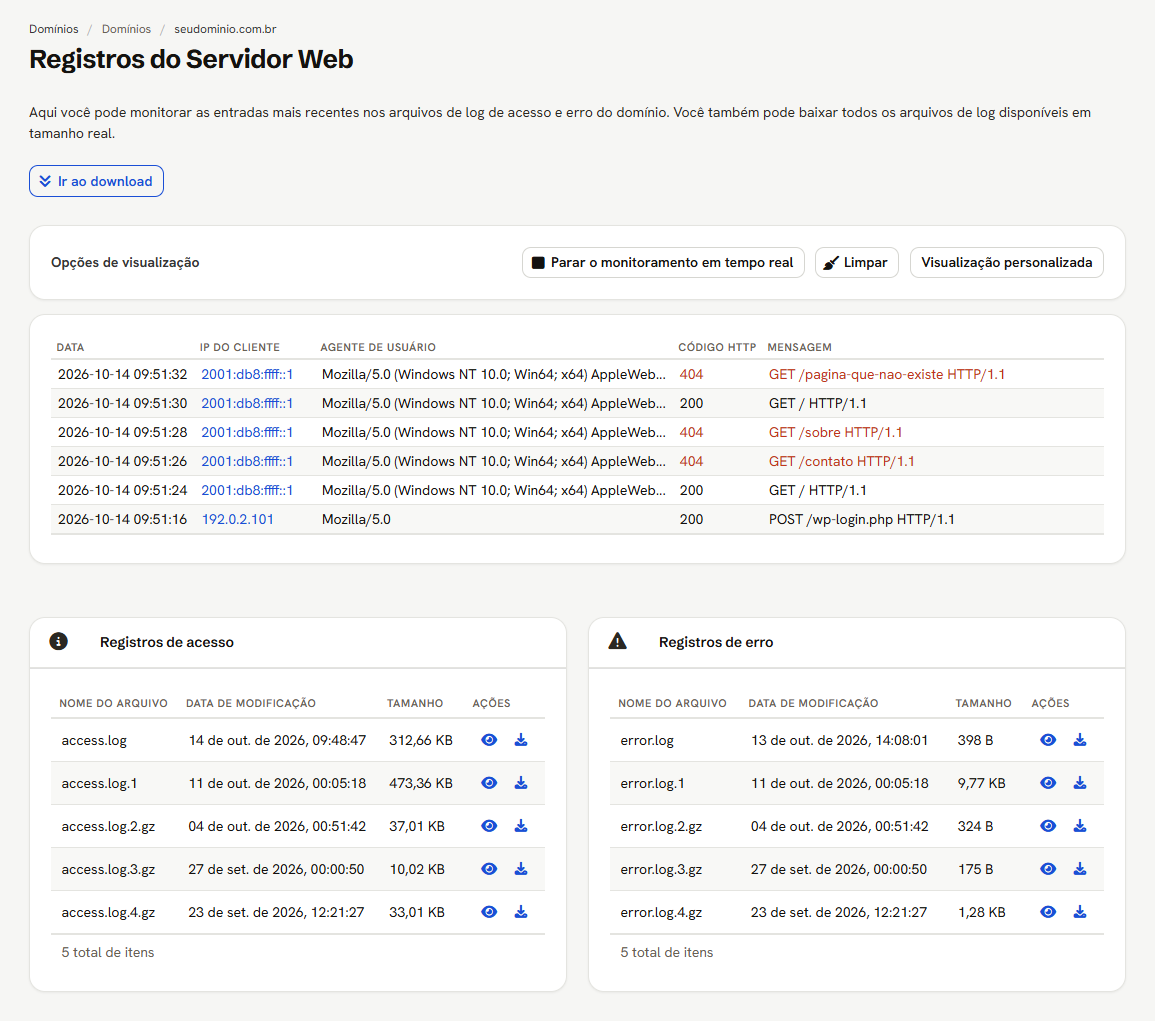Image resolution: width=1155 pixels, height=1021 pixels.
Task: Select the 1,28 KB size value
Action: point(981,912)
